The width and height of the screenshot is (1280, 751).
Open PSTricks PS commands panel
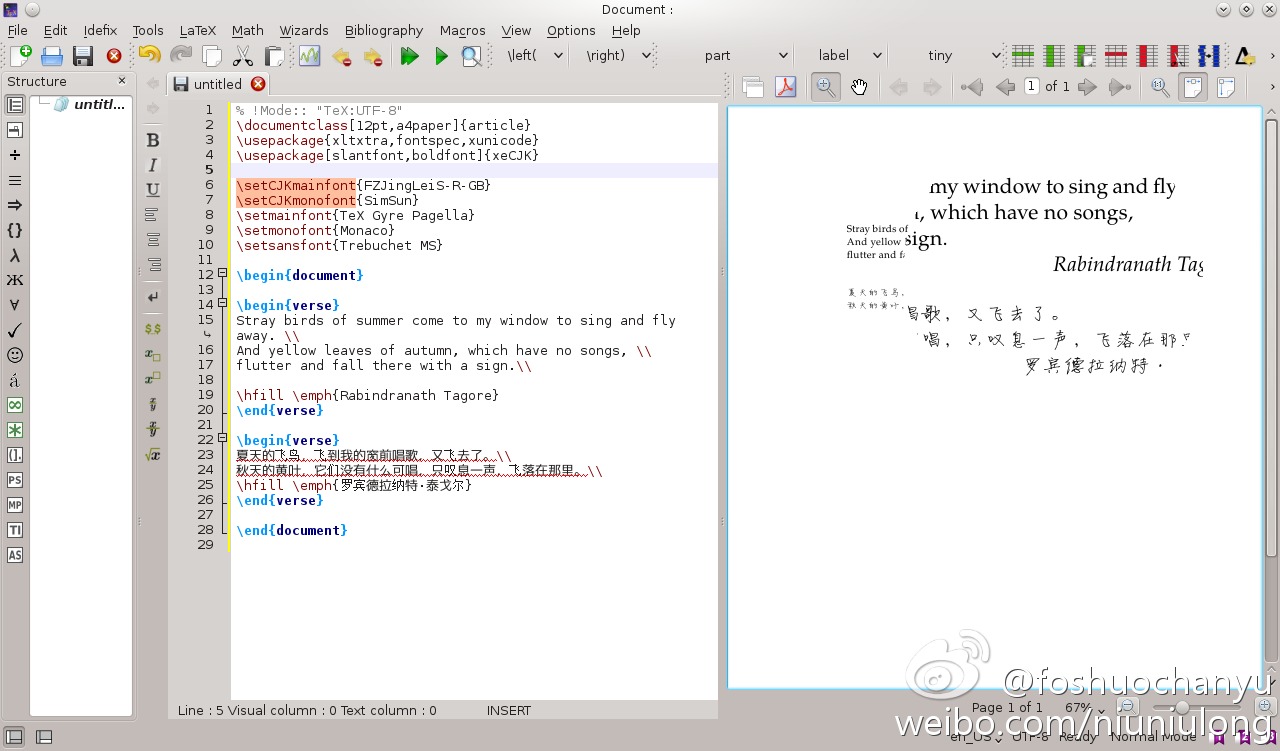[x=15, y=480]
